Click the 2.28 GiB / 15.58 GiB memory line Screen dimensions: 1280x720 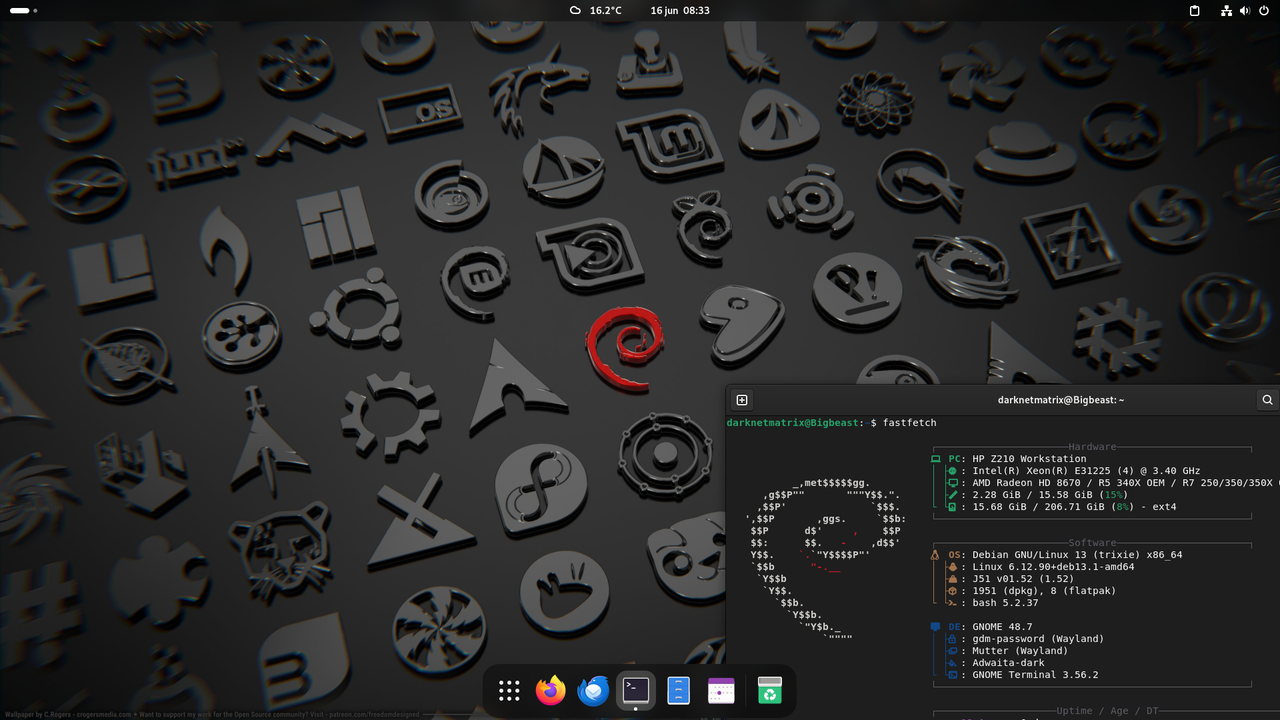pos(1038,495)
